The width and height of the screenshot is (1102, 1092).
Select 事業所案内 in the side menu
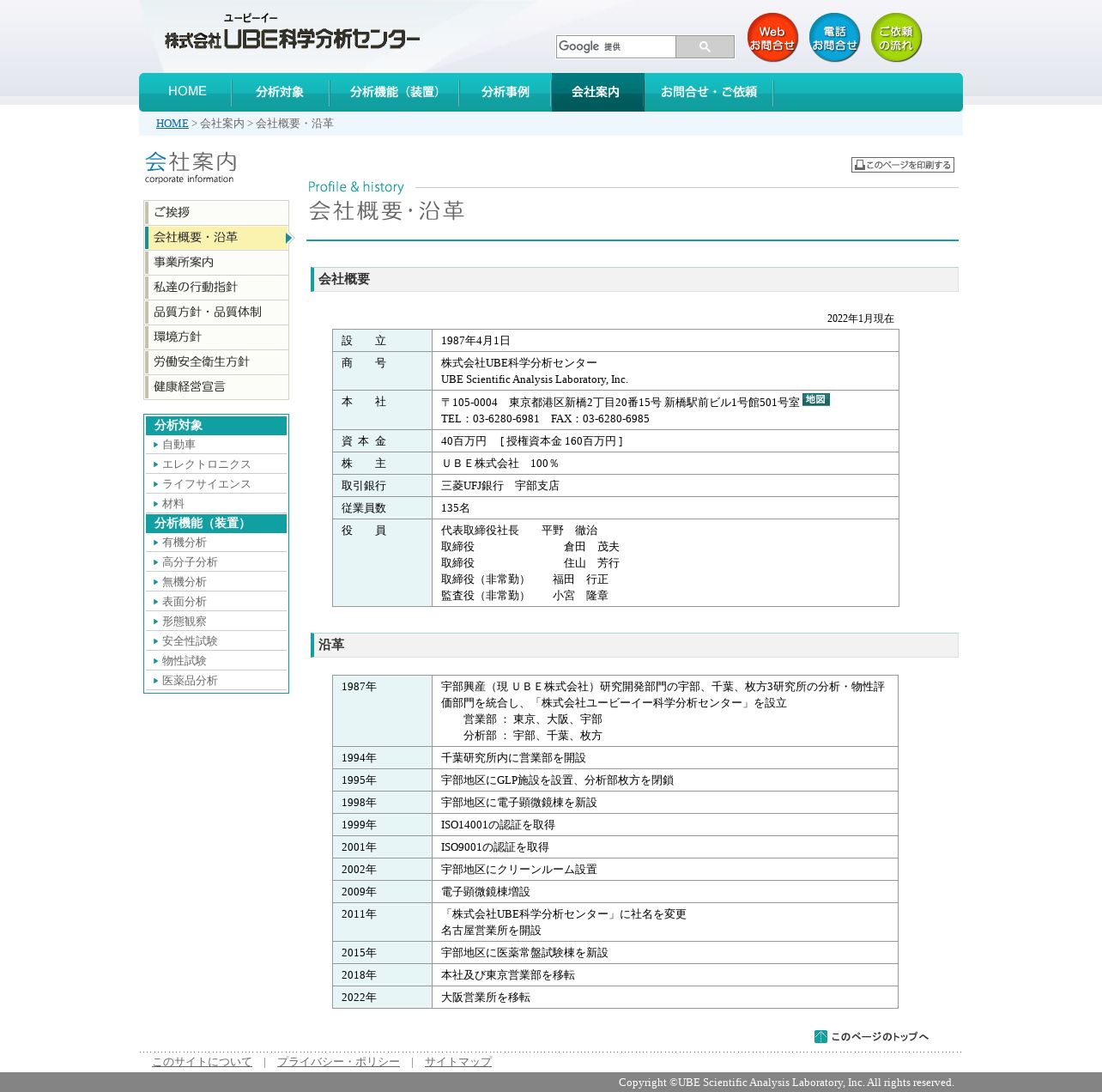pos(216,263)
